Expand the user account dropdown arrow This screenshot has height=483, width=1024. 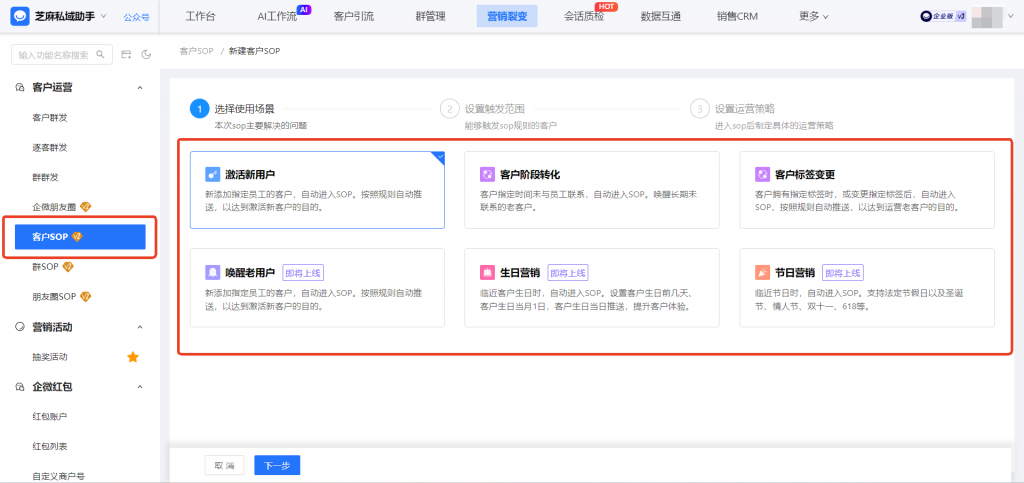[1011, 17]
